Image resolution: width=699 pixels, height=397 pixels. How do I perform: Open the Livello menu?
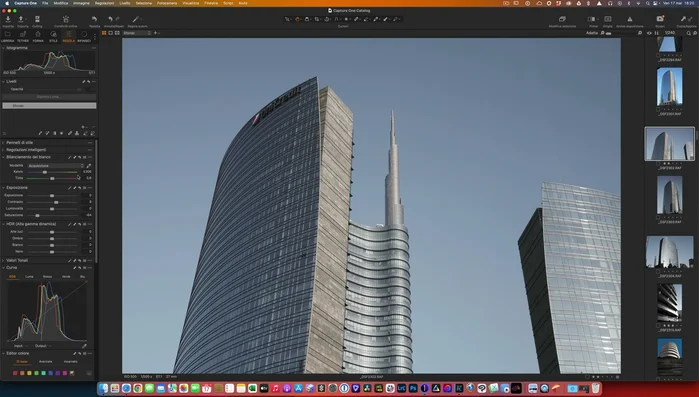point(125,3)
